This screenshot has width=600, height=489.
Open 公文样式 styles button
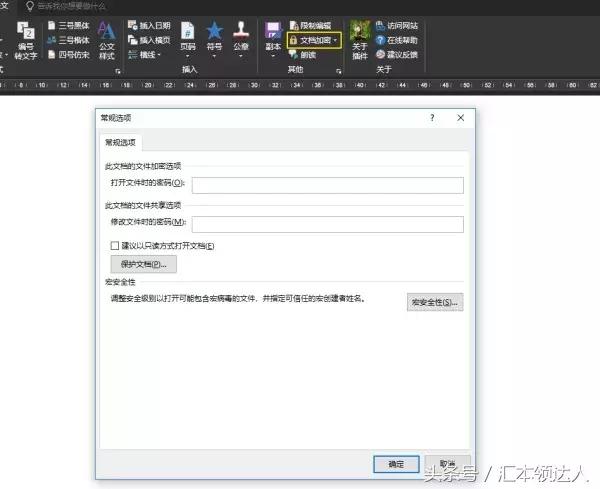click(107, 41)
